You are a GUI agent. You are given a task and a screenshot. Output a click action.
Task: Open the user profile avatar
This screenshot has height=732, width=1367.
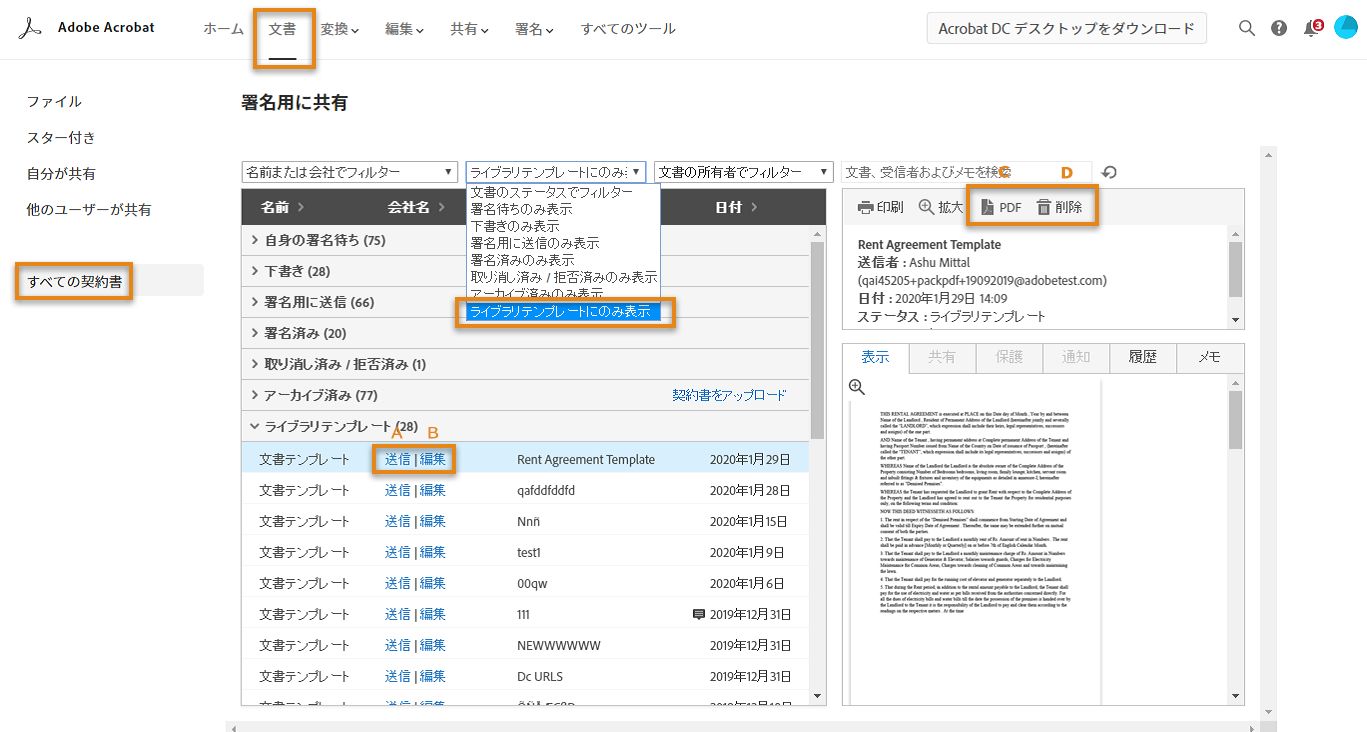1344,28
